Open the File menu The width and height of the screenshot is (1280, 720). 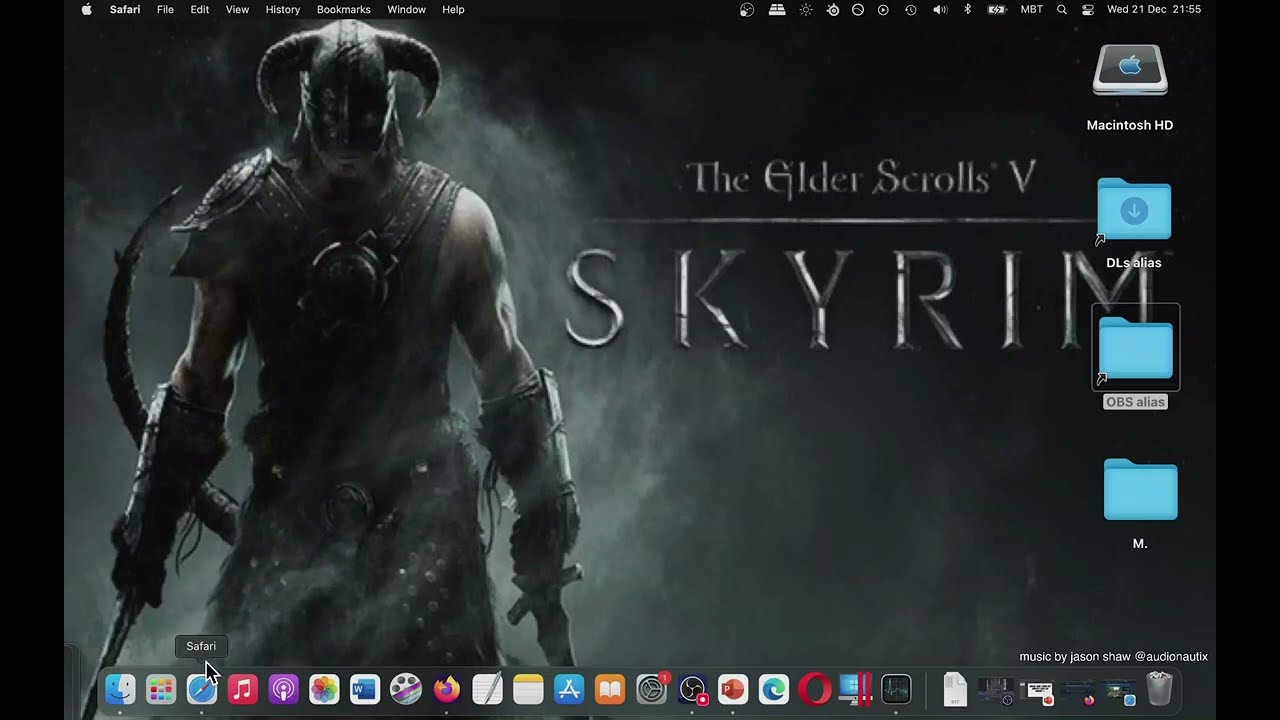click(x=165, y=9)
